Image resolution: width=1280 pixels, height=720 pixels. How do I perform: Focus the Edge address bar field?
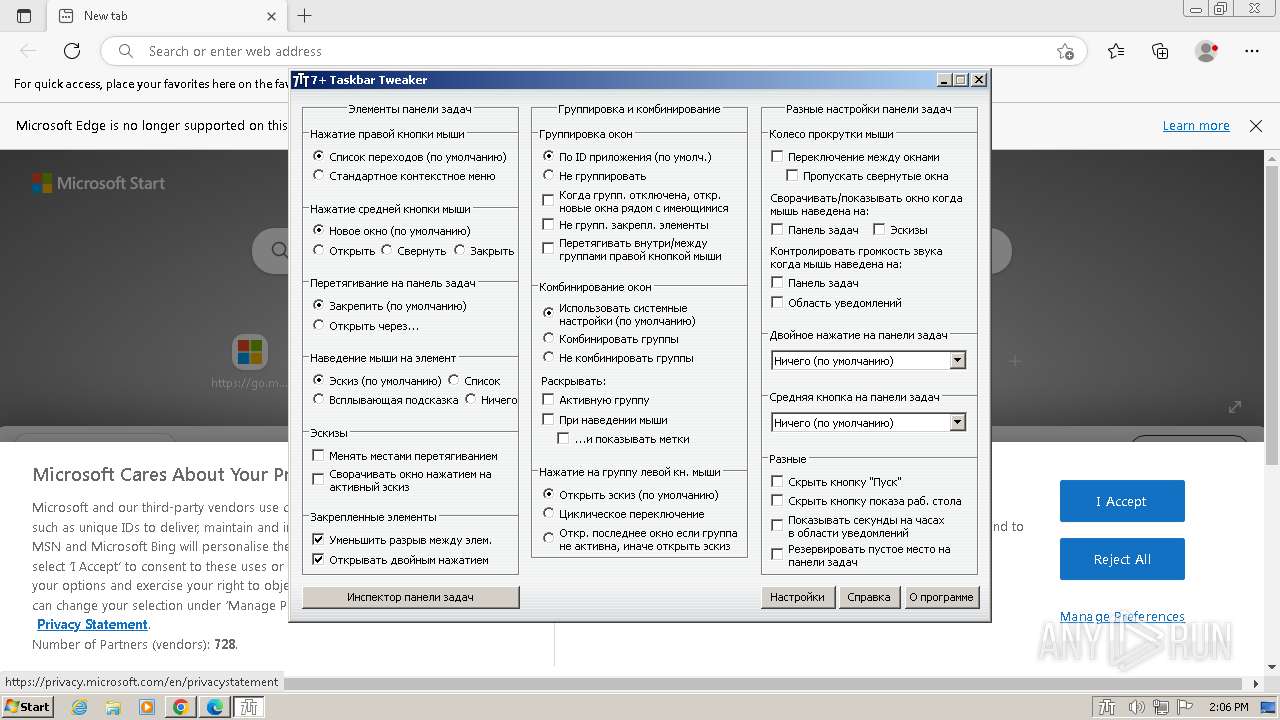click(x=595, y=51)
